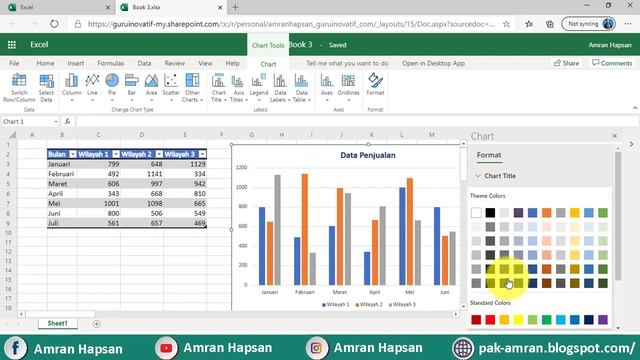Choose the Pie chart type

point(112,87)
